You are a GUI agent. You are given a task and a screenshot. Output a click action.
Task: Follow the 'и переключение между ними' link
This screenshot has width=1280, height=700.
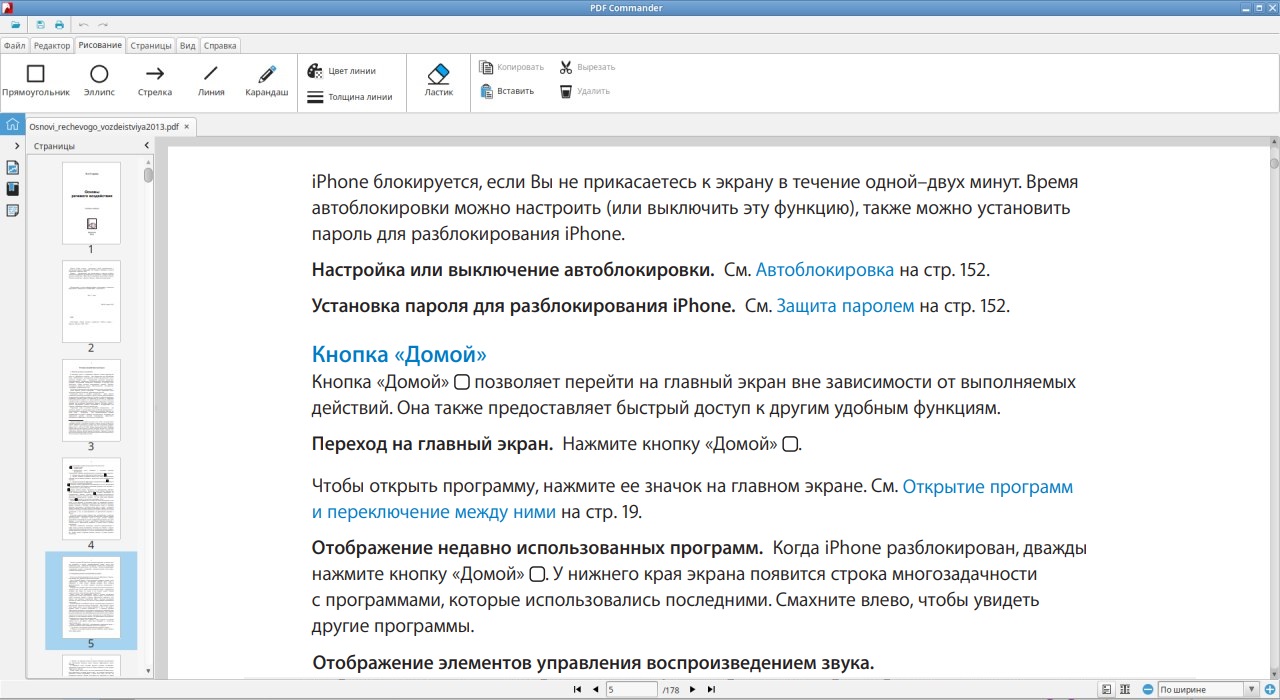434,512
